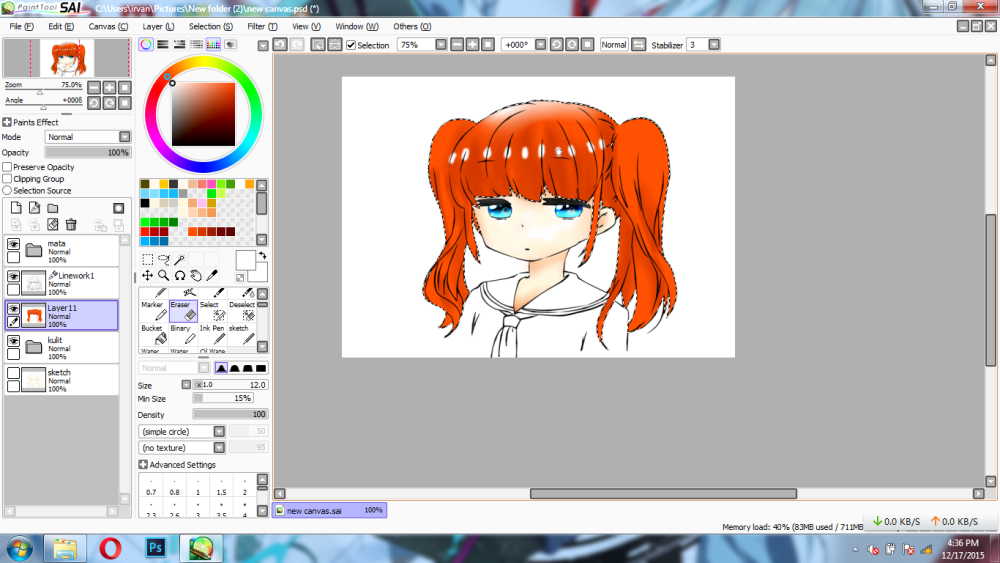Pick the bright green color swatch
1000x563 pixels.
coord(145,223)
